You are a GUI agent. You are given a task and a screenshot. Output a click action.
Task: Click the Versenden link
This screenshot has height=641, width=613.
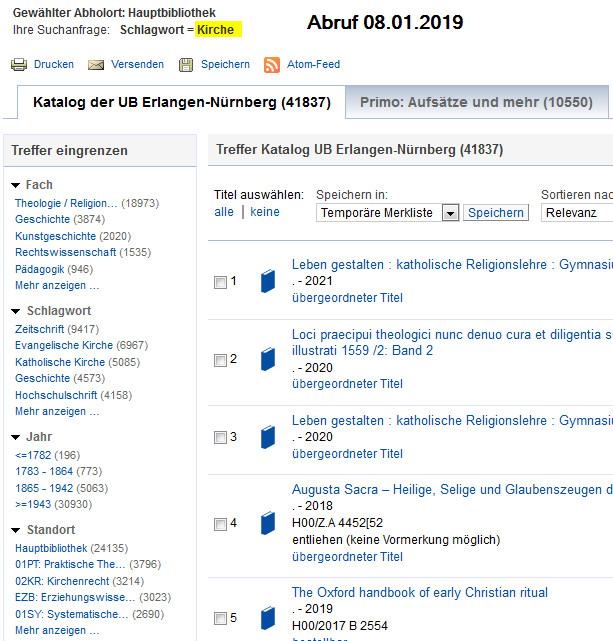137,64
